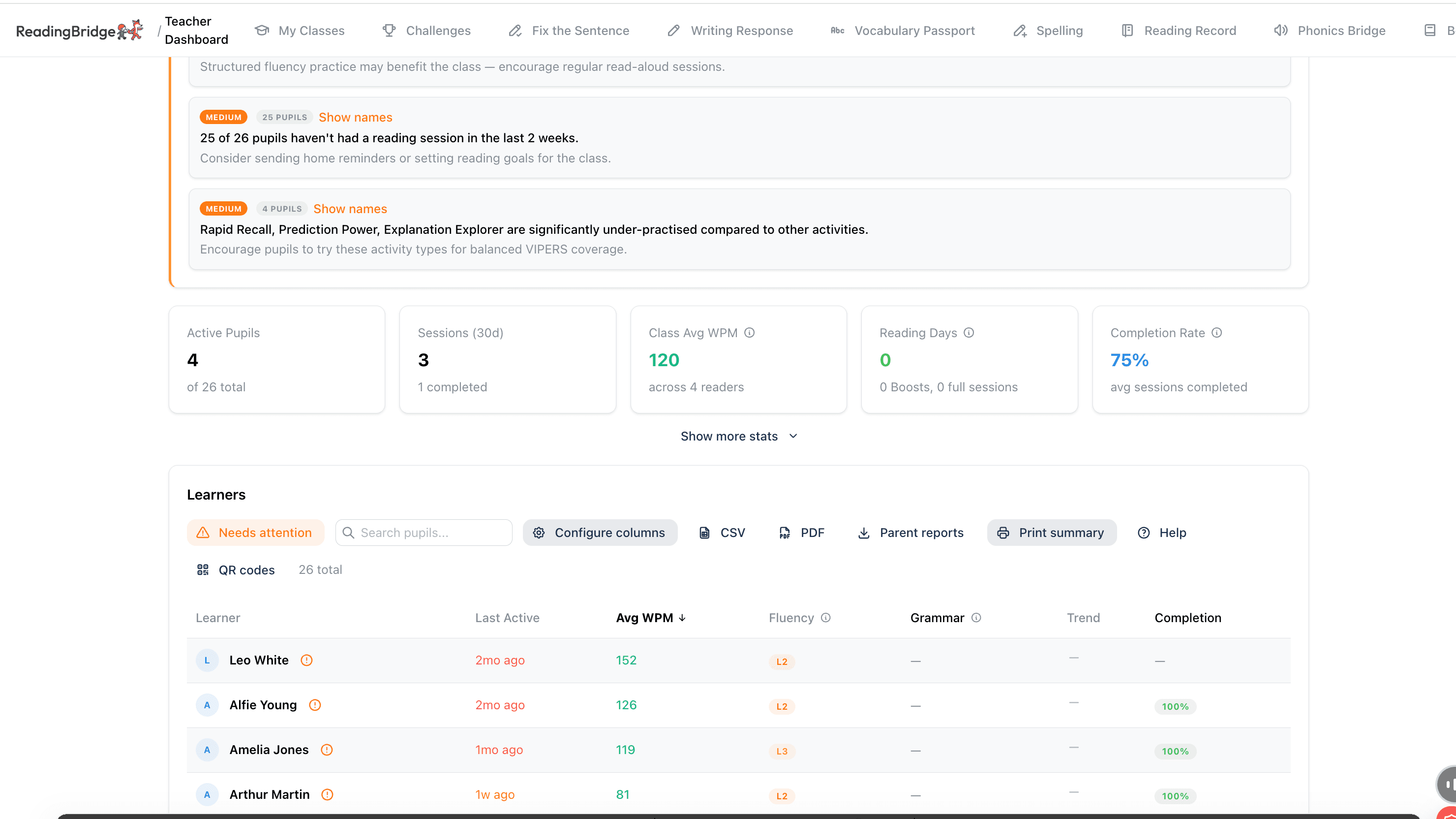The height and width of the screenshot is (819, 1456).
Task: Open Amelia Jones's learner profile
Action: click(269, 750)
